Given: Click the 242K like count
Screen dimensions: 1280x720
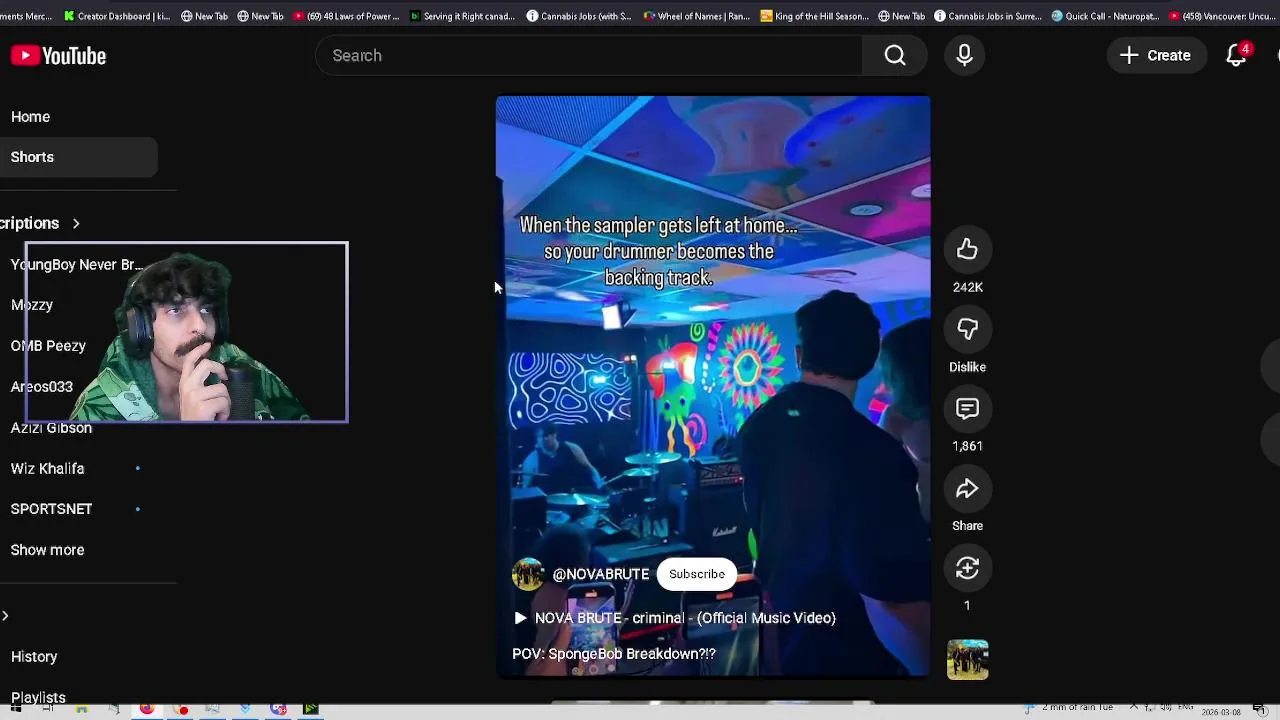Looking at the screenshot, I should click(967, 287).
